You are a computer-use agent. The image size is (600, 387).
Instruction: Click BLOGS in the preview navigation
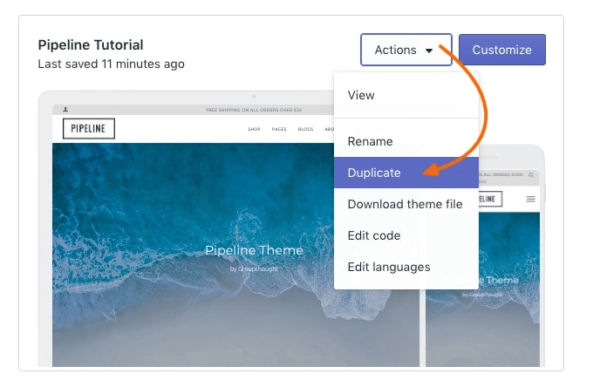coord(305,129)
